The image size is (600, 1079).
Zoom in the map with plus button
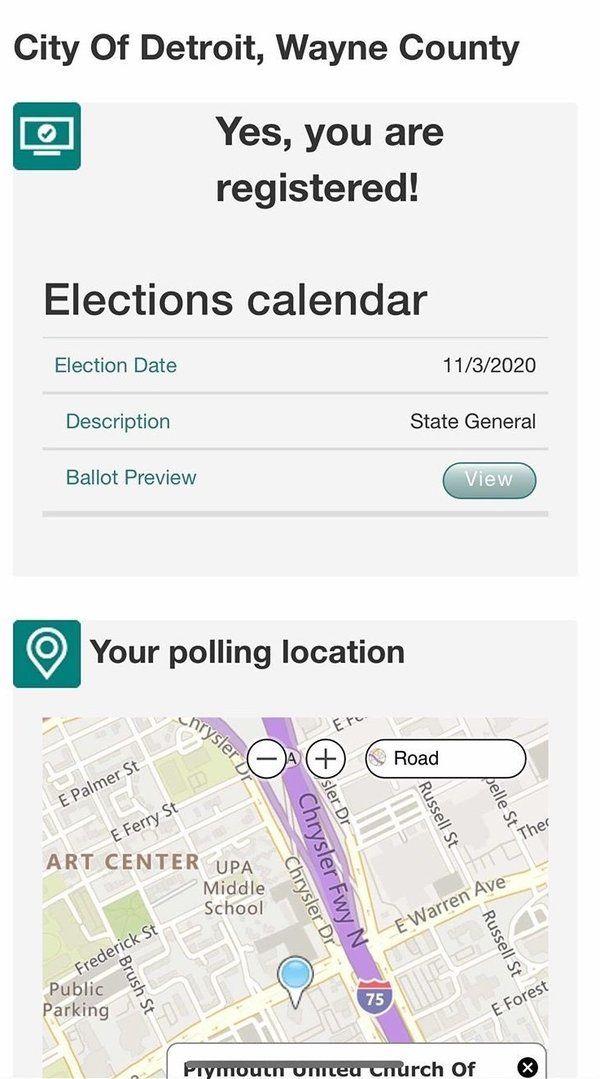pyautogui.click(x=325, y=758)
